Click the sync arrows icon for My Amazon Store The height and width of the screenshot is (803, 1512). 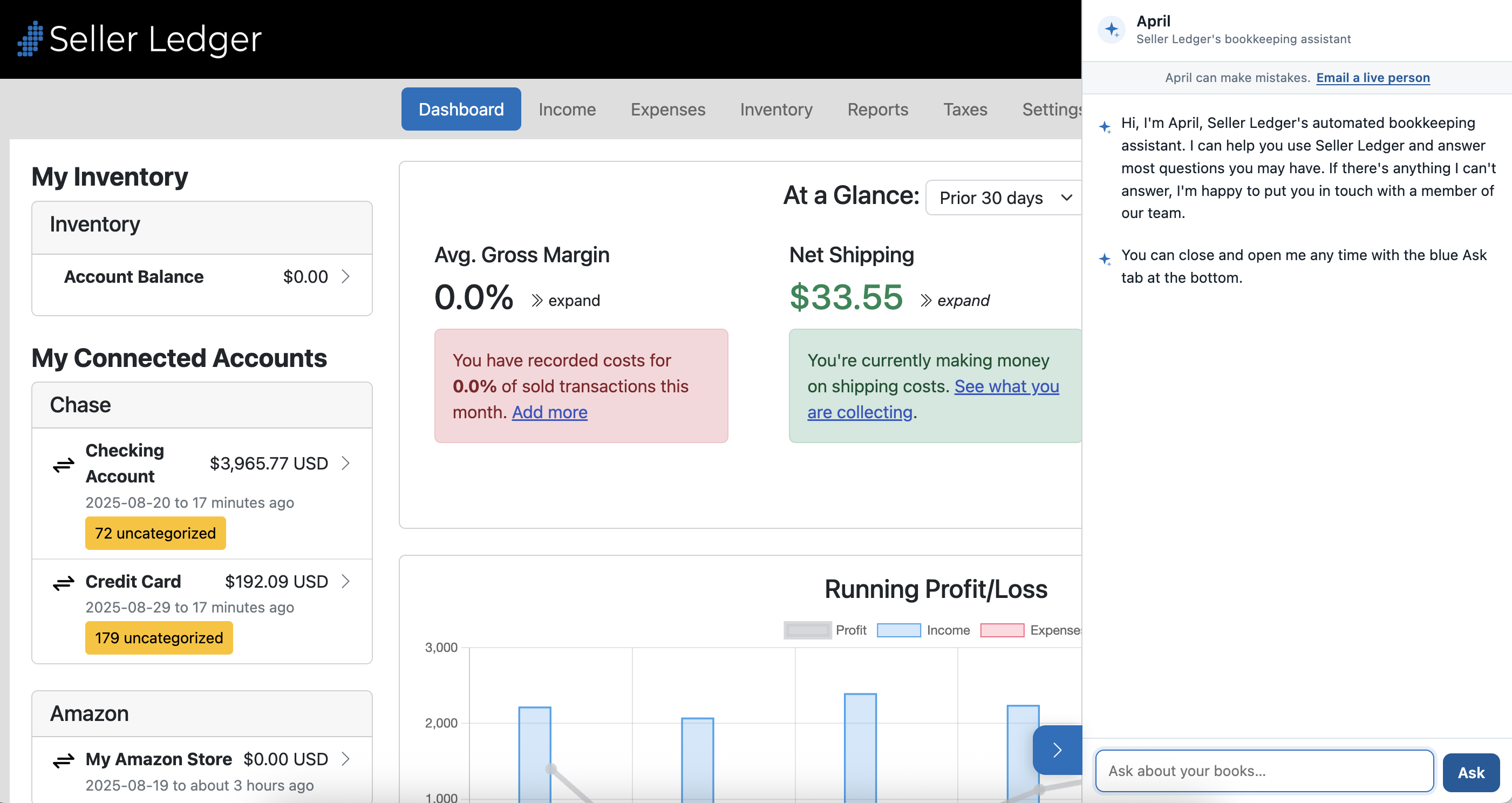pyautogui.click(x=63, y=760)
